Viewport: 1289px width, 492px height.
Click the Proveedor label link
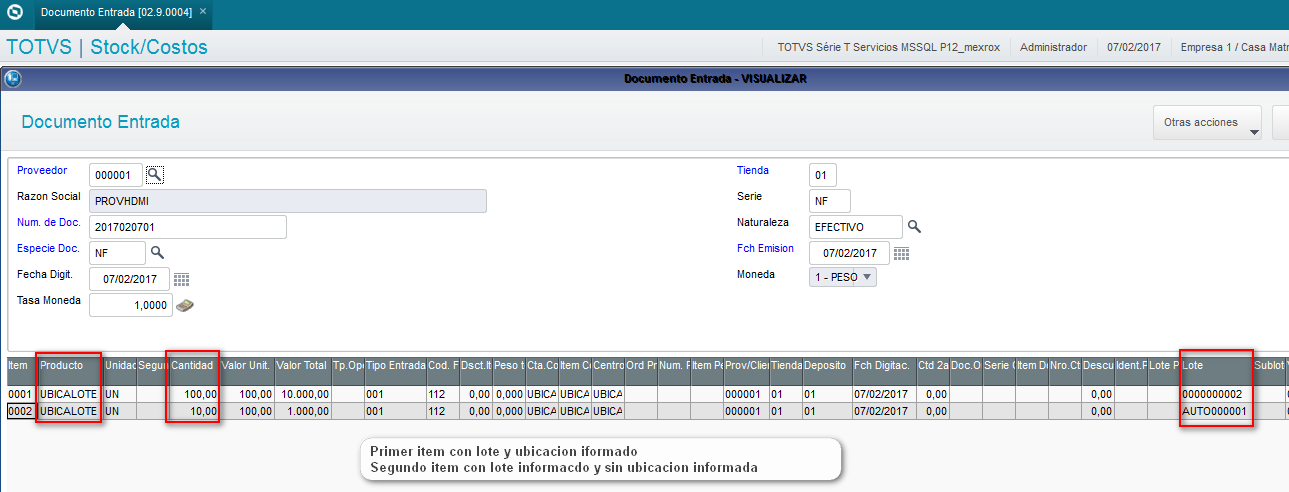[42, 170]
